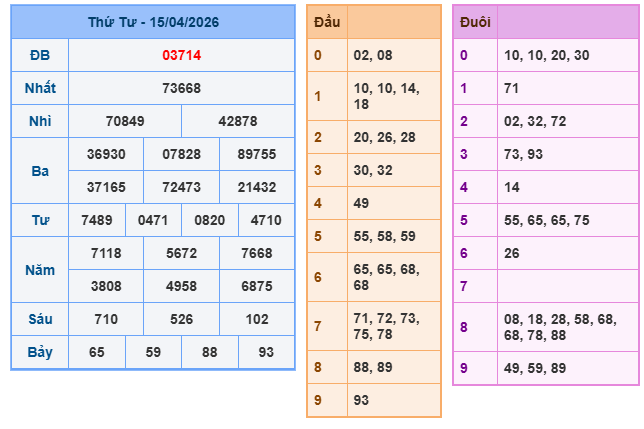
Task: Click the Đầu column header
Action: click(326, 21)
